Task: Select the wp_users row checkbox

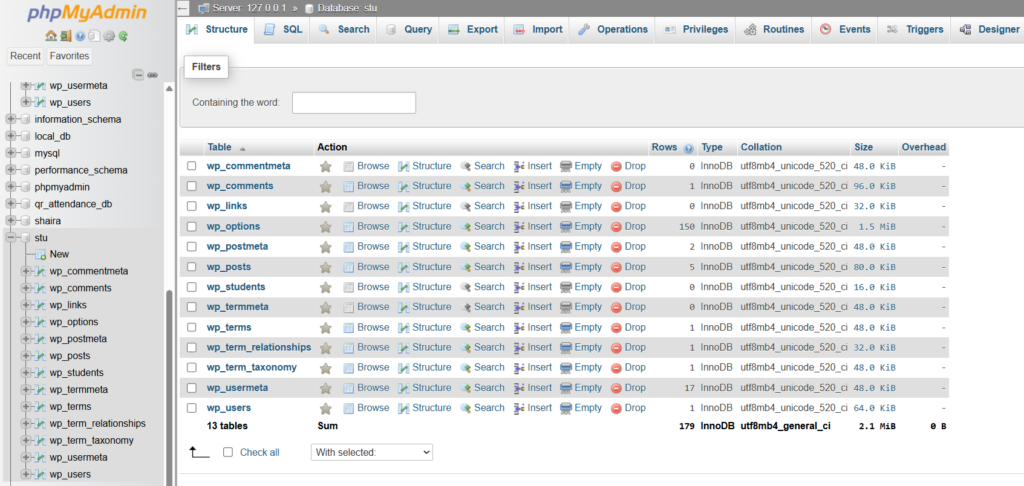Action: pyautogui.click(x=191, y=408)
